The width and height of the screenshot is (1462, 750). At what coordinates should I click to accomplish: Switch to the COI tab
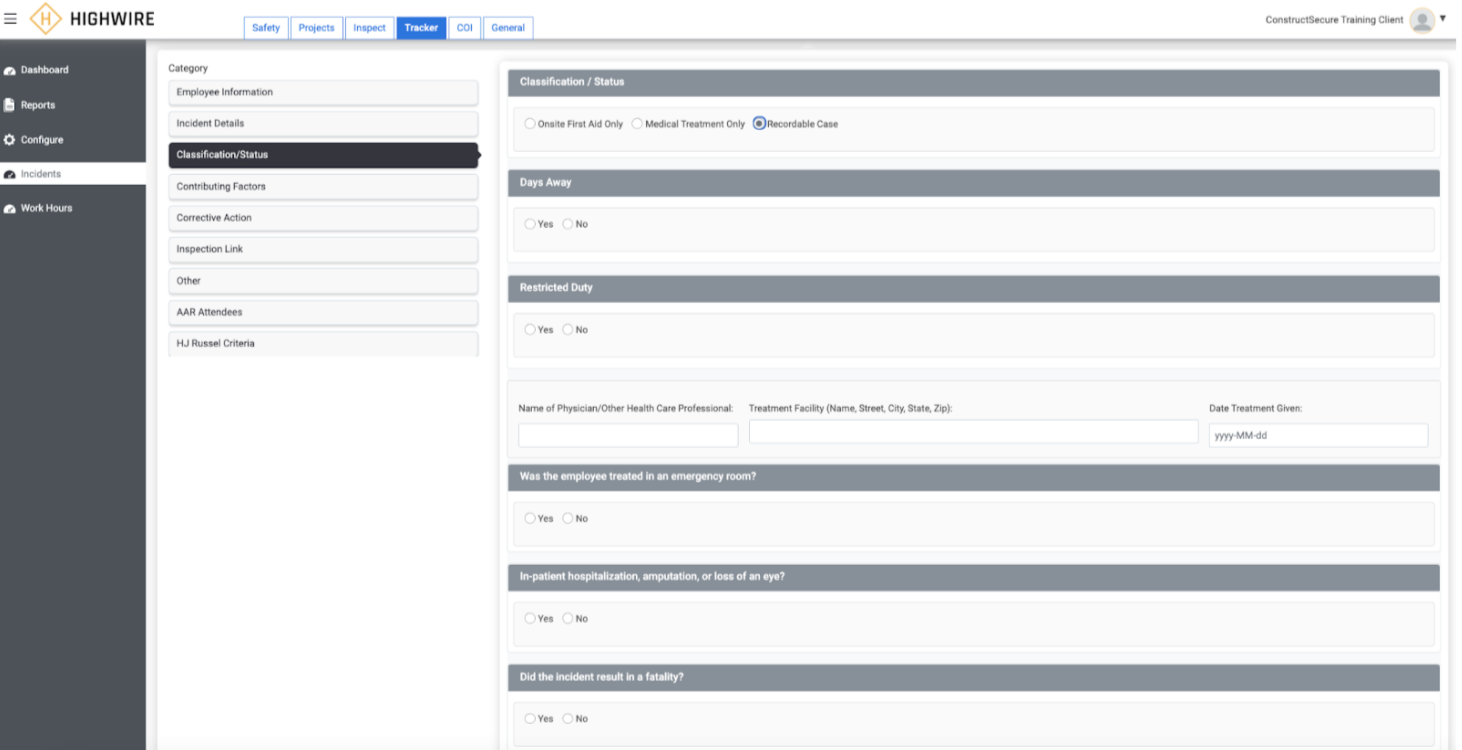(x=464, y=28)
